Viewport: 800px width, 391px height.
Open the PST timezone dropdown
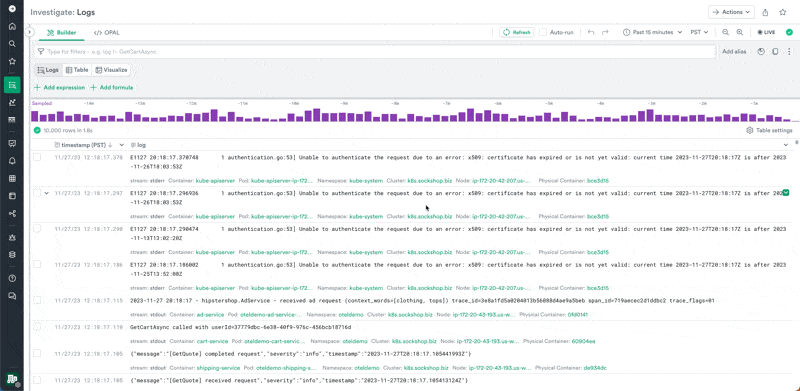click(x=699, y=32)
